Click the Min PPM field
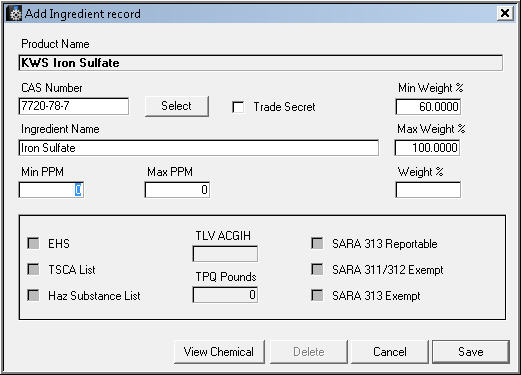The width and height of the screenshot is (521, 375). [x=51, y=190]
